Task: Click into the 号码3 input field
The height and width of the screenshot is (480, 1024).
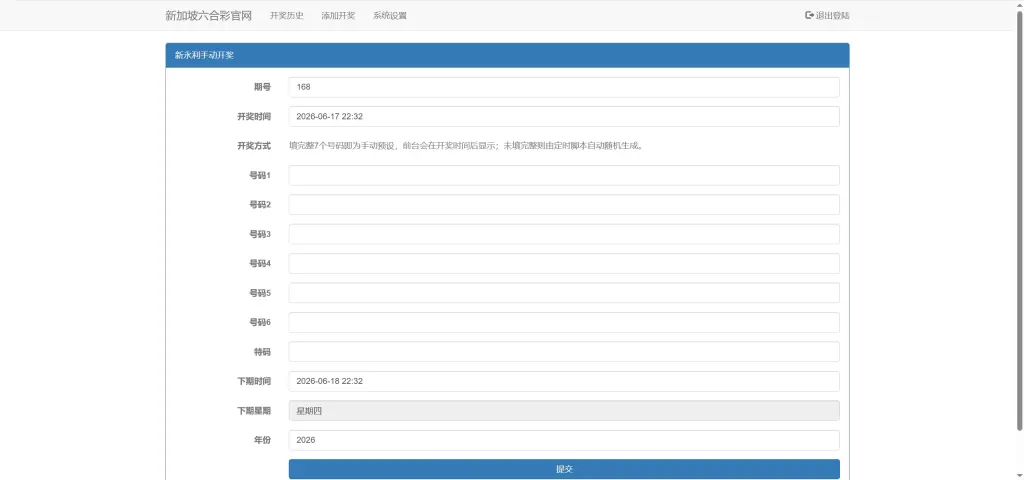Action: pyautogui.click(x=564, y=234)
